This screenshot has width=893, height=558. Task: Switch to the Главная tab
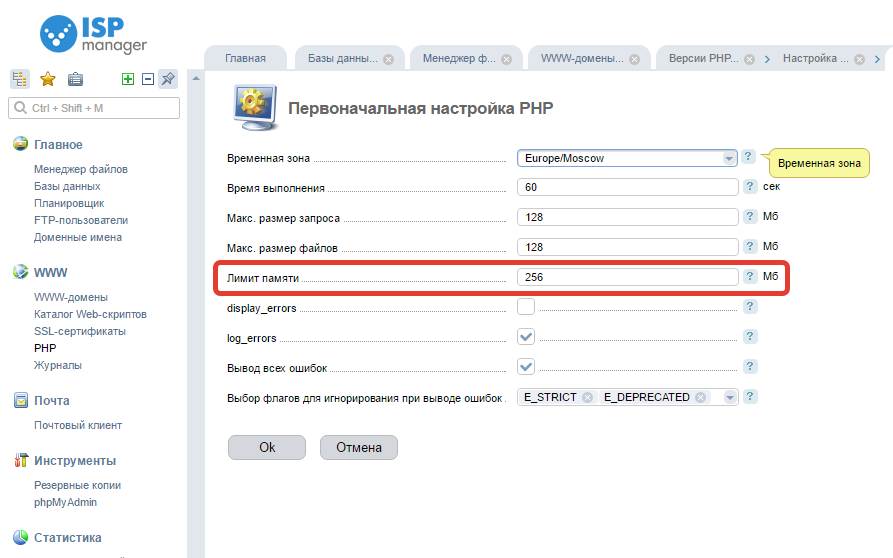(245, 58)
